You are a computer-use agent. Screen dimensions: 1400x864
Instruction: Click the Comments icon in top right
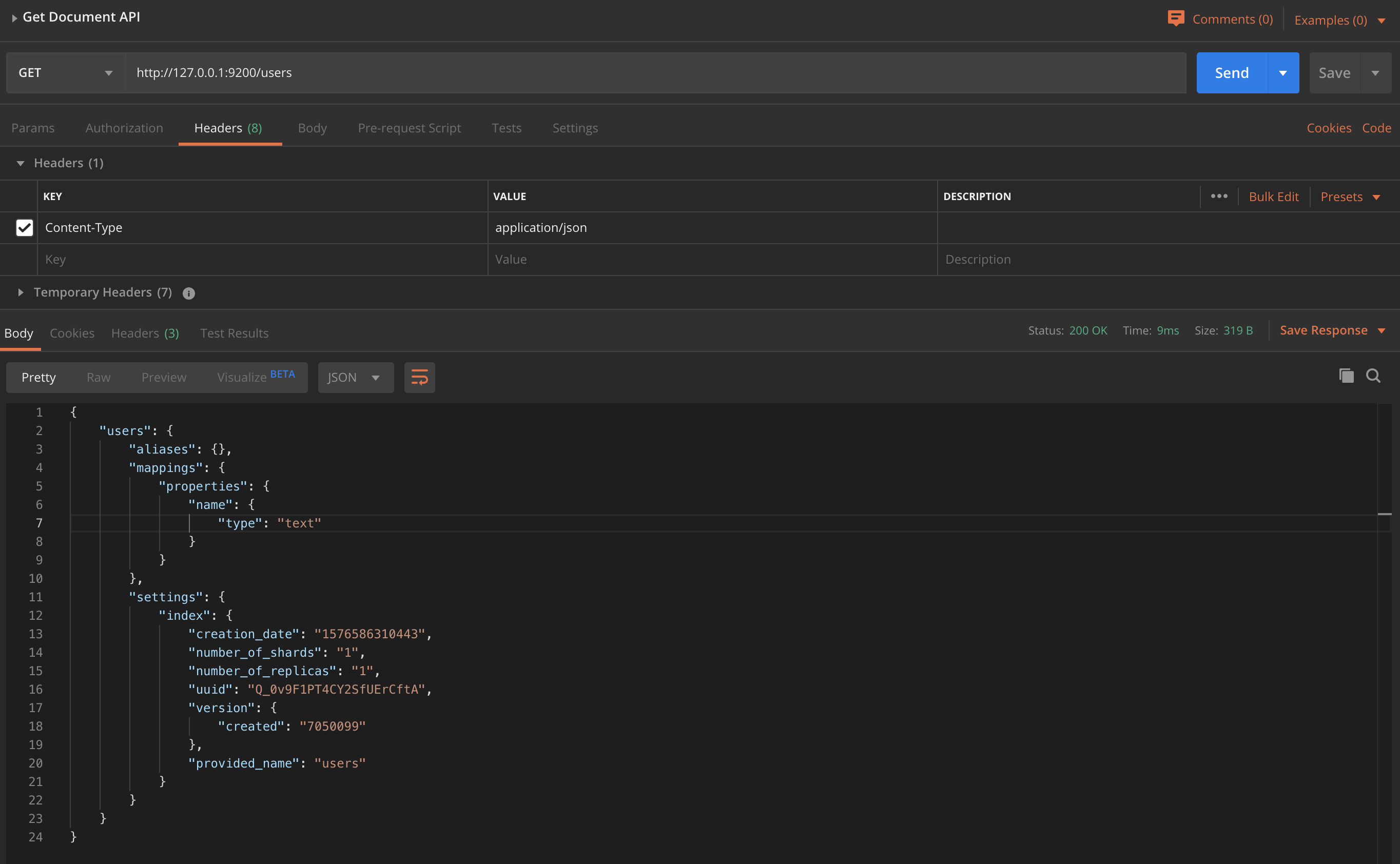tap(1176, 17)
